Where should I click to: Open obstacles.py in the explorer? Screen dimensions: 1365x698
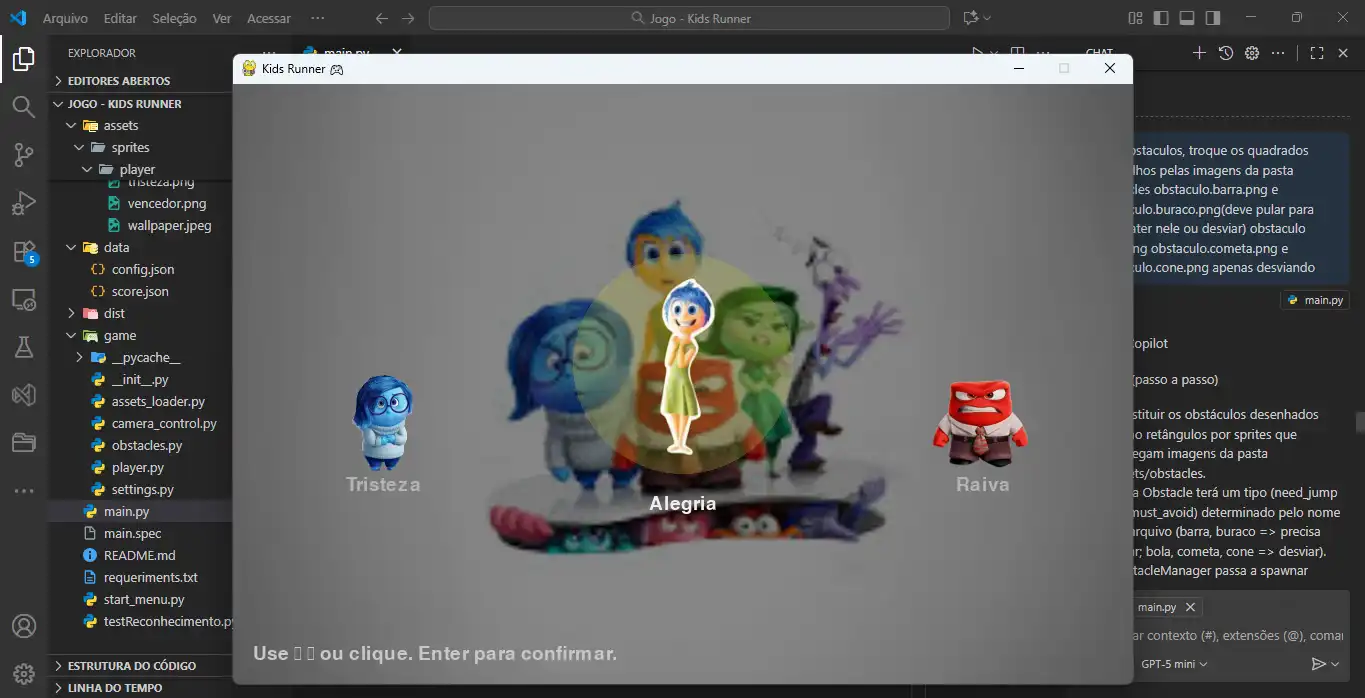146,445
